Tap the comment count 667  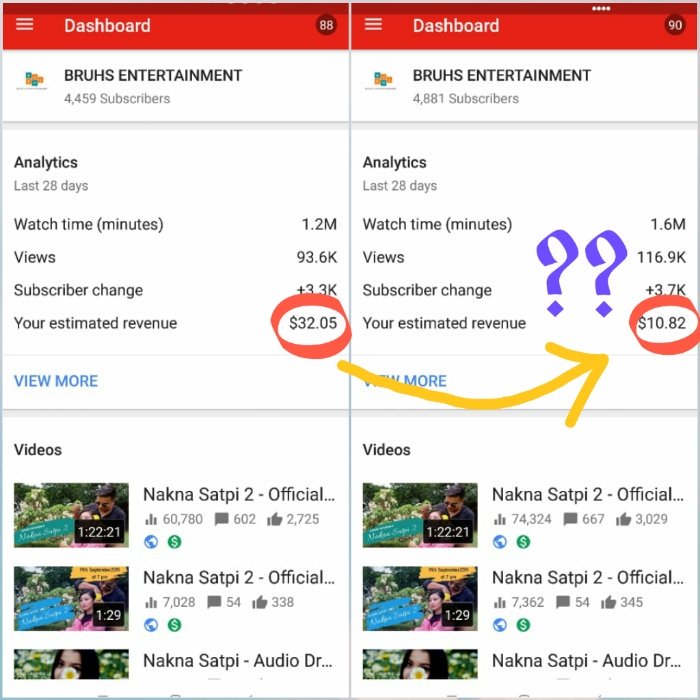[593, 519]
